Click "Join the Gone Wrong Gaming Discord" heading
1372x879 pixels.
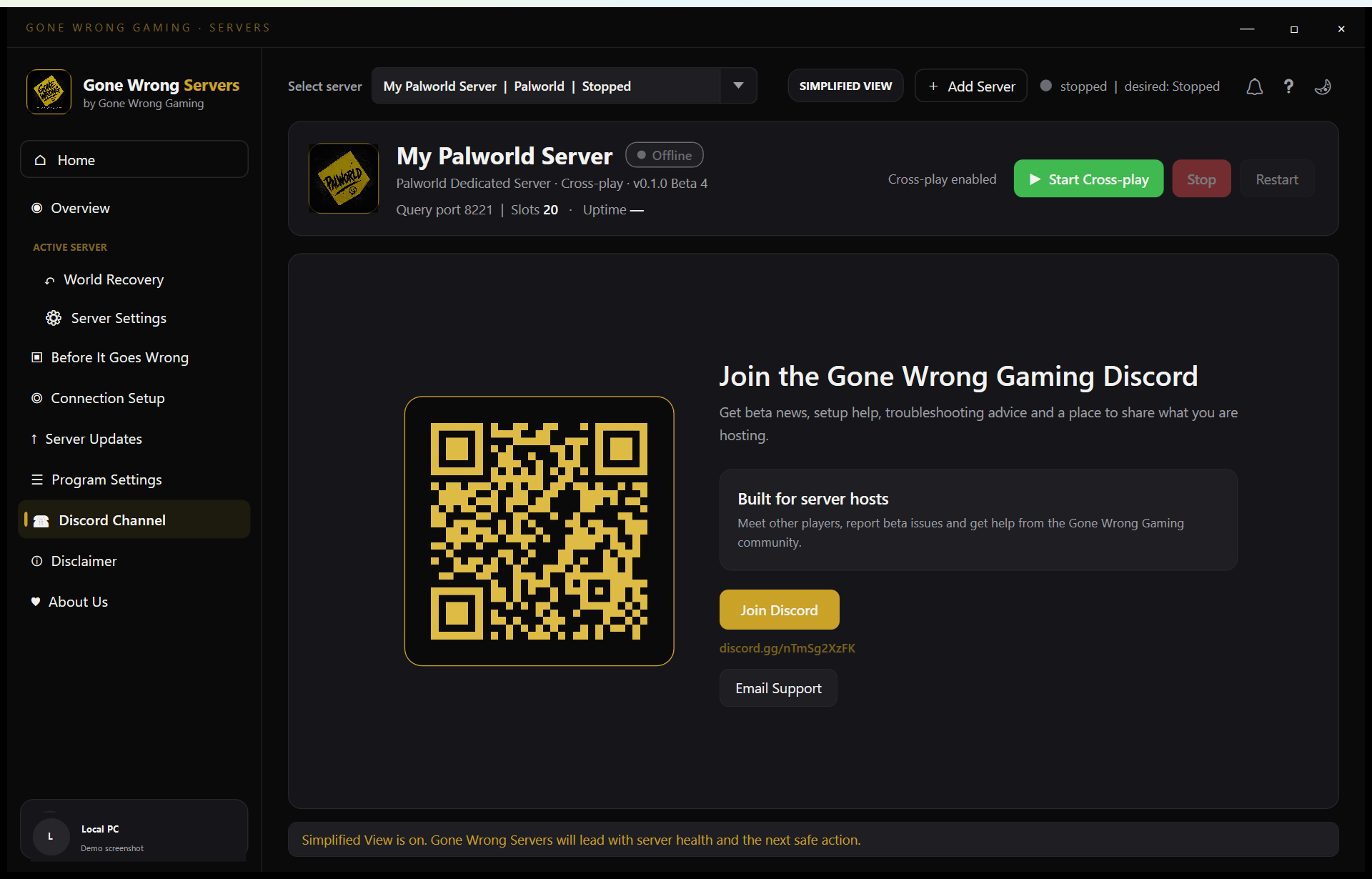(958, 376)
